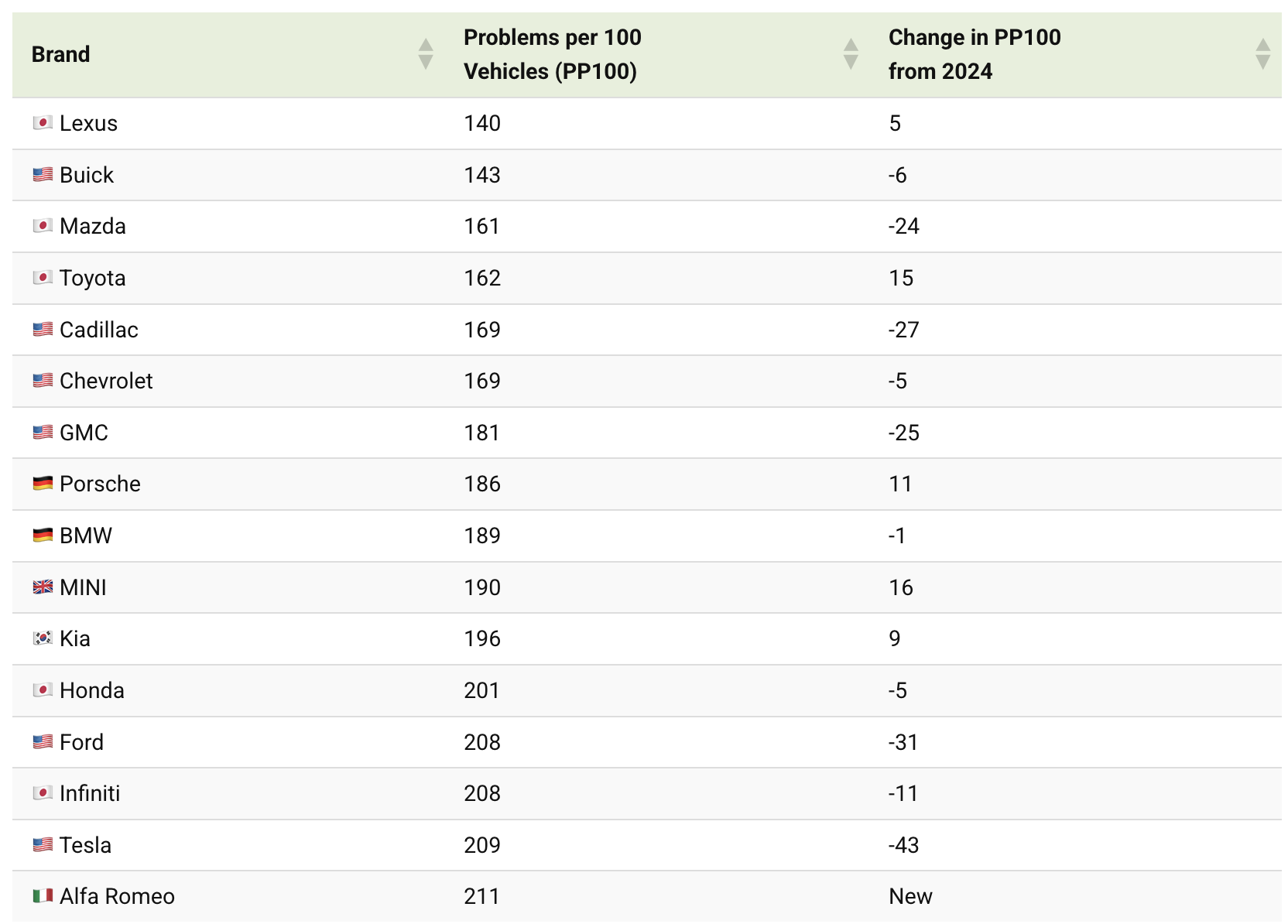Click Japan flag icon beside Lexus
Image resolution: width=1288 pixels, height=924 pixels.
[x=43, y=123]
